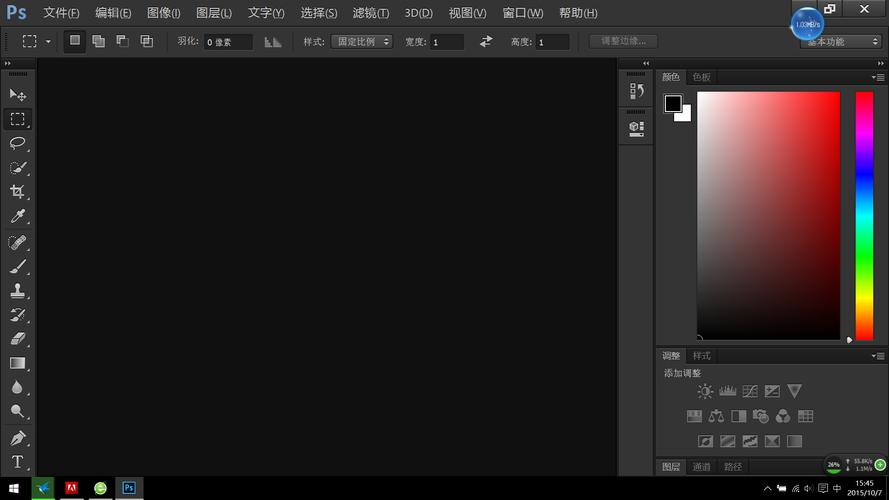Select the Horizontal Type tool
This screenshot has width=889, height=500.
18,462
